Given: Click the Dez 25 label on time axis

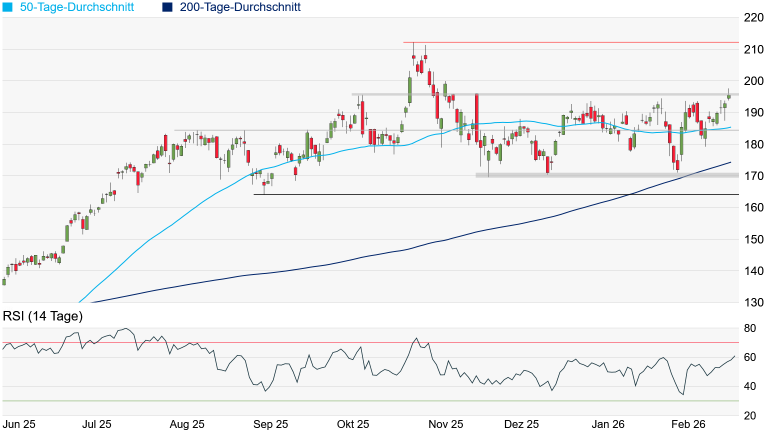Looking at the screenshot, I should point(520,423).
